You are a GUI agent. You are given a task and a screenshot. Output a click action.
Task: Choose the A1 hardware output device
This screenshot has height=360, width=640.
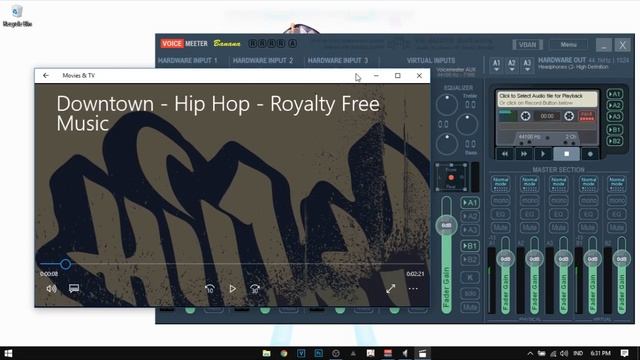[496, 65]
